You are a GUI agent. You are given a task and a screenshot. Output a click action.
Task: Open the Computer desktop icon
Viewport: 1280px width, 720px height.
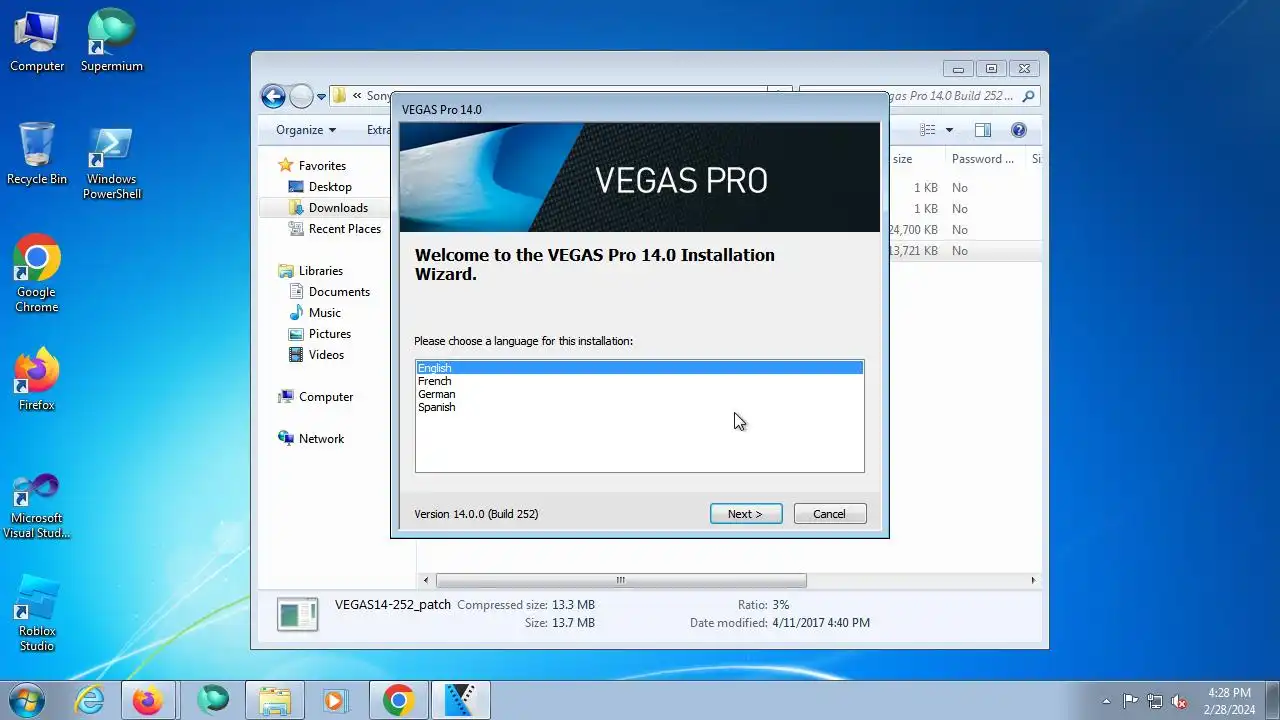pyautogui.click(x=37, y=41)
